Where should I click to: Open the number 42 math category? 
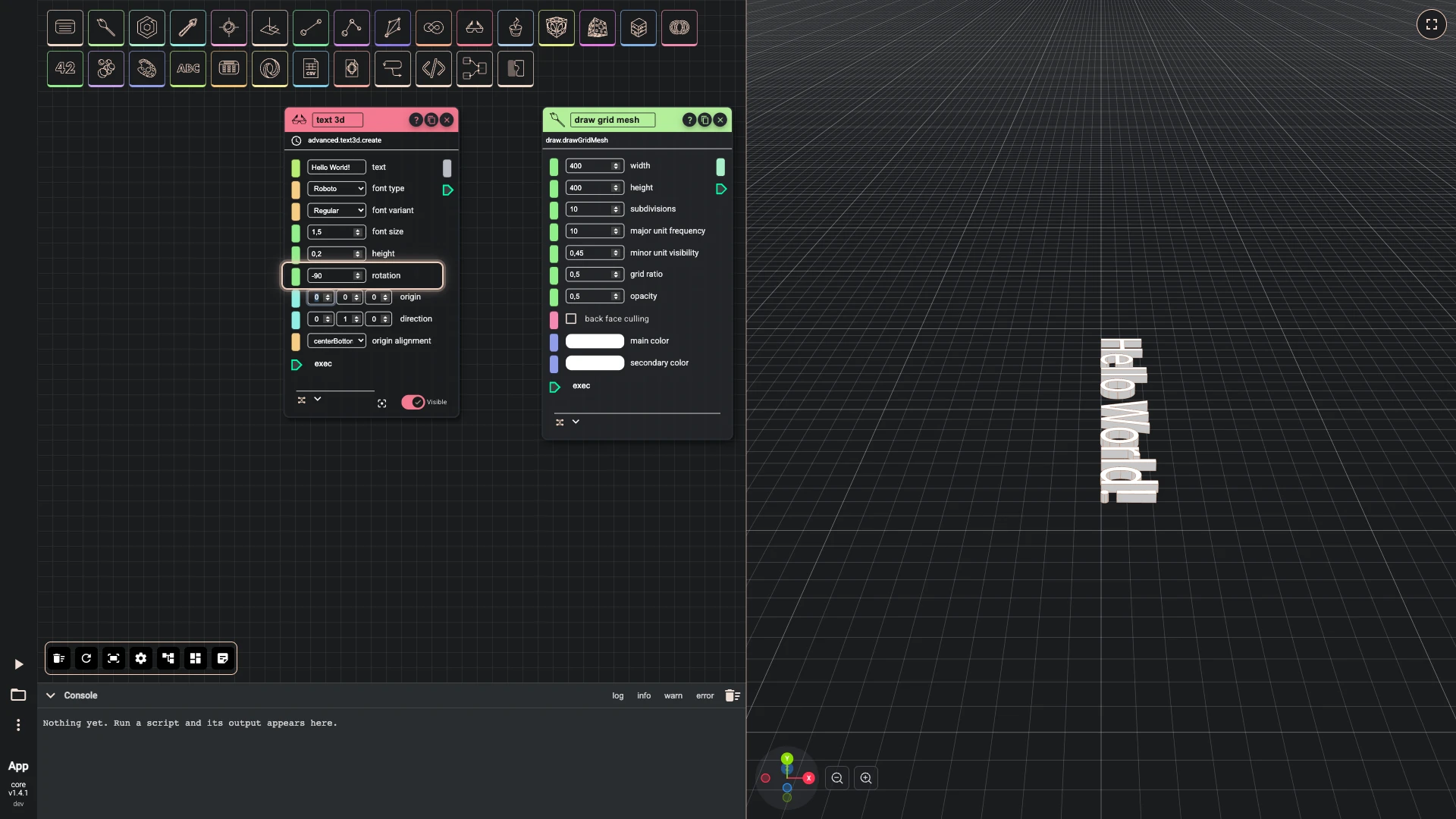(65, 69)
